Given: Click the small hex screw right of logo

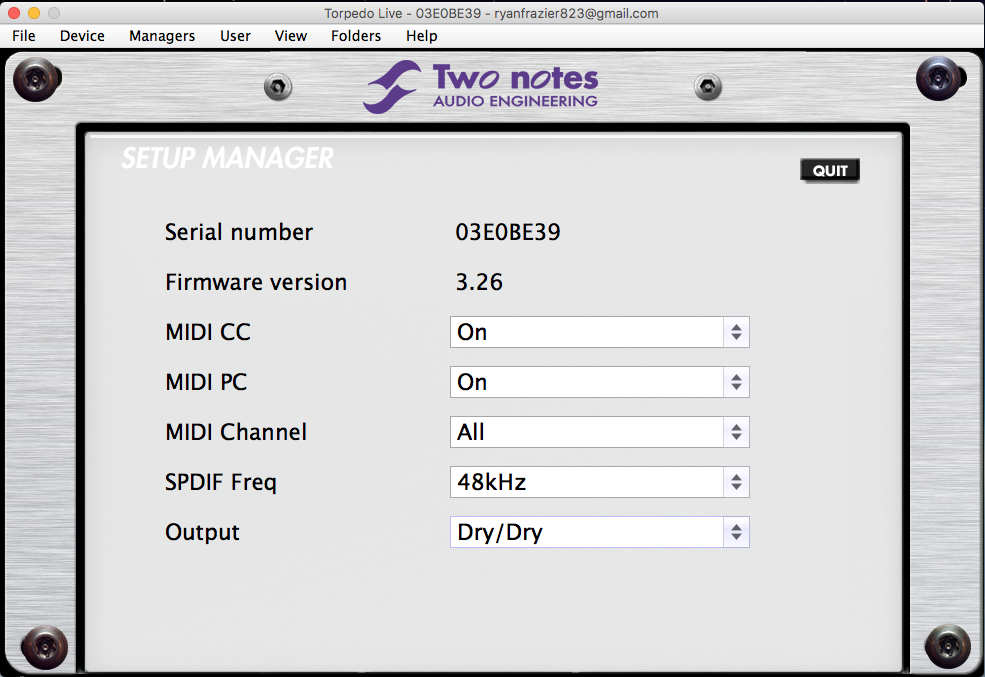Looking at the screenshot, I should (x=708, y=87).
